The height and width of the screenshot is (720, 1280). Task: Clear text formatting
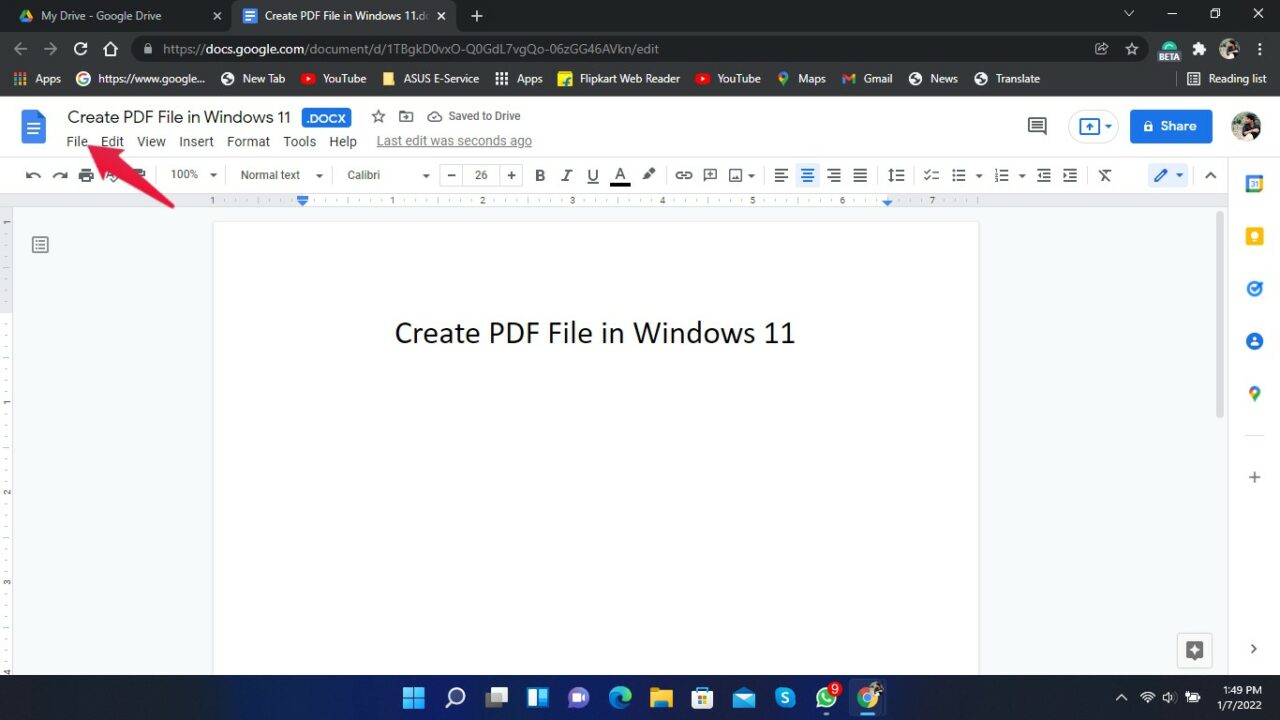pyautogui.click(x=1104, y=175)
